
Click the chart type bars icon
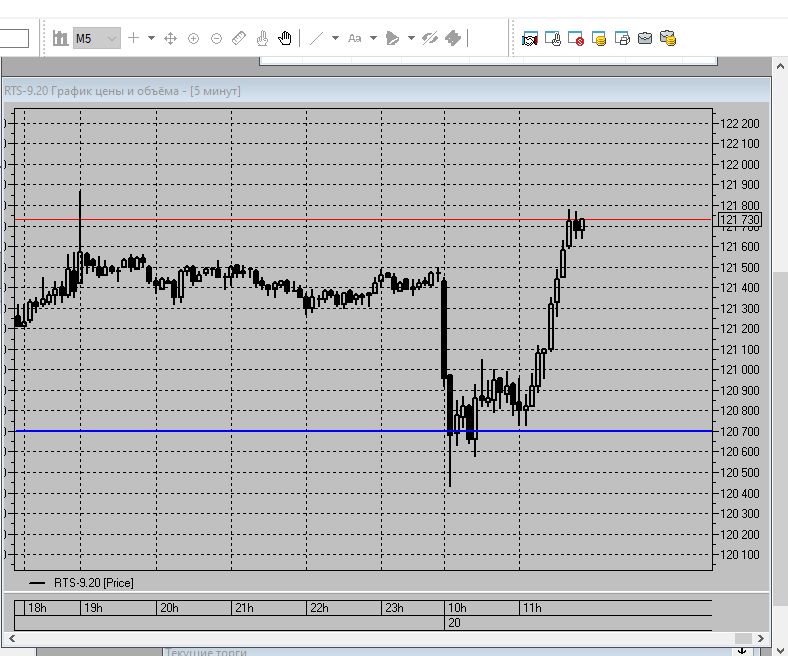point(60,38)
